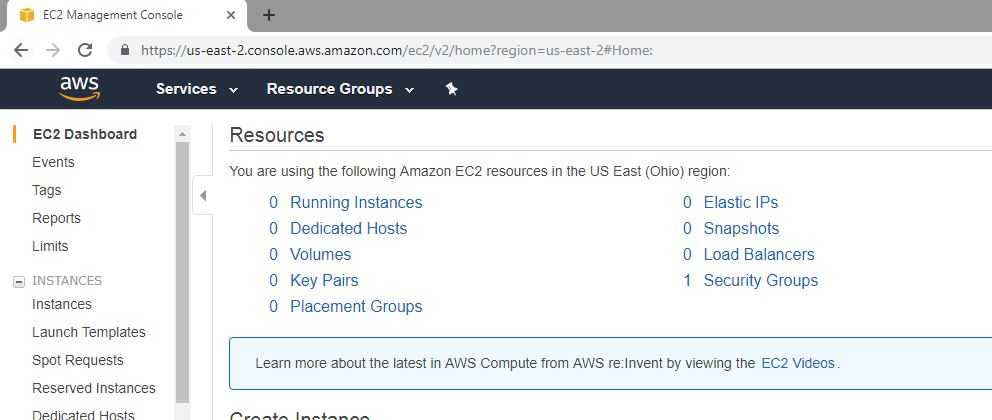Open Launch Templates in sidebar
Screen dimensions: 992x420
[x=89, y=332]
